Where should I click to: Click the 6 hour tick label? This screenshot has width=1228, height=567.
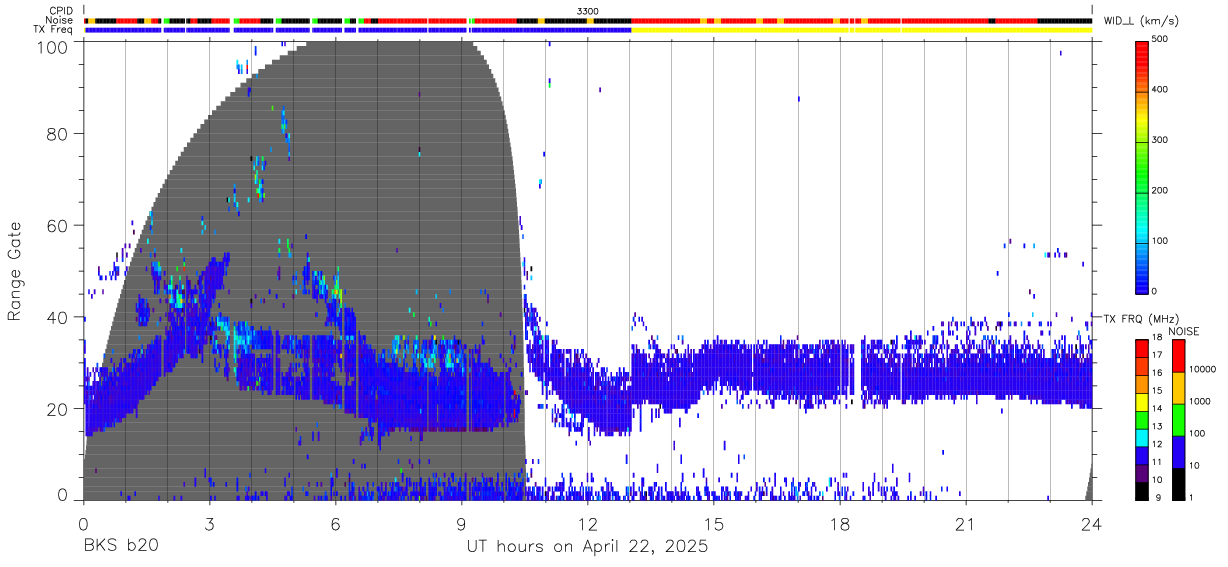click(x=335, y=524)
